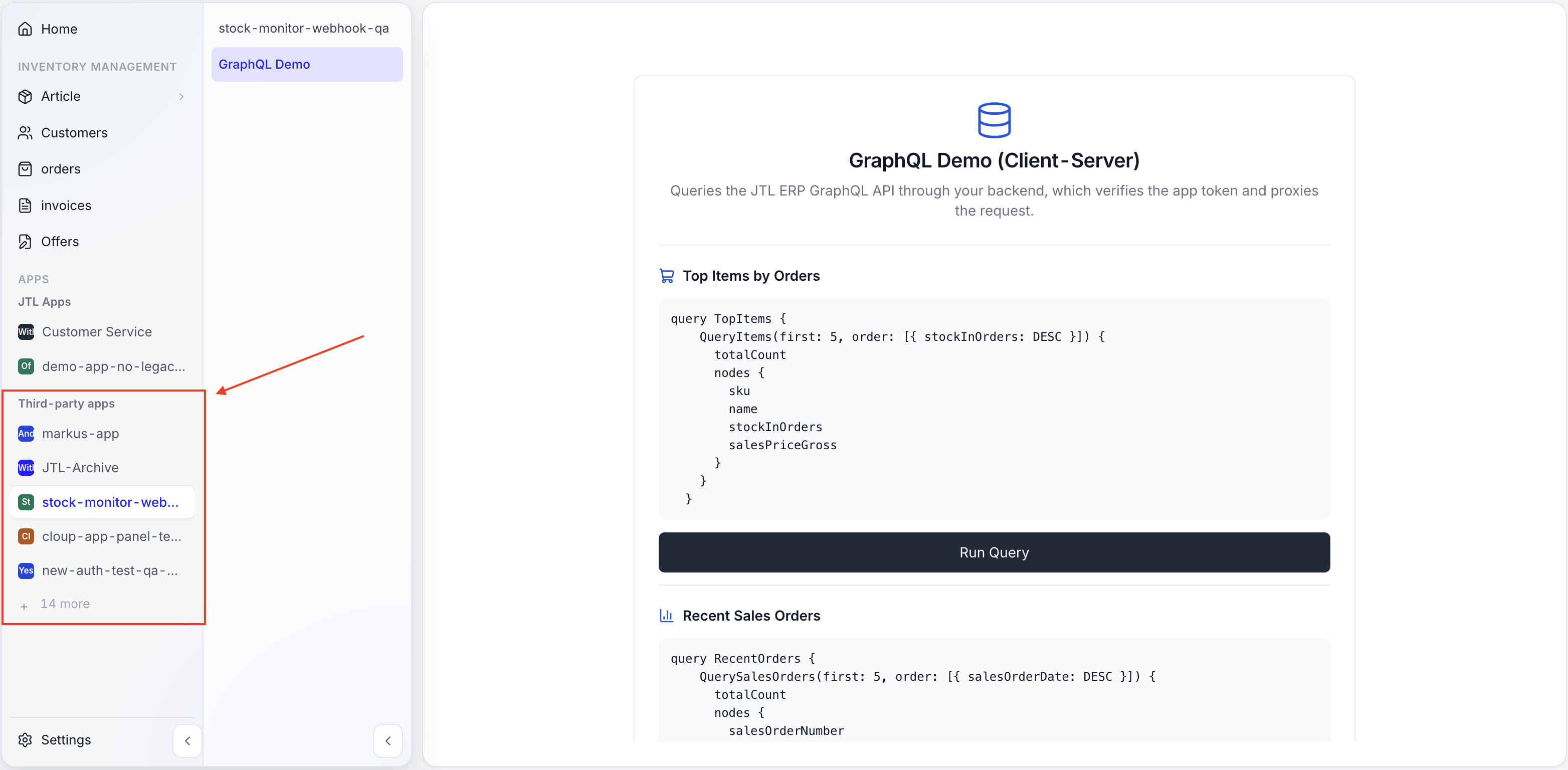The width and height of the screenshot is (1568, 770).
Task: Click the orders bag icon
Action: (25, 168)
